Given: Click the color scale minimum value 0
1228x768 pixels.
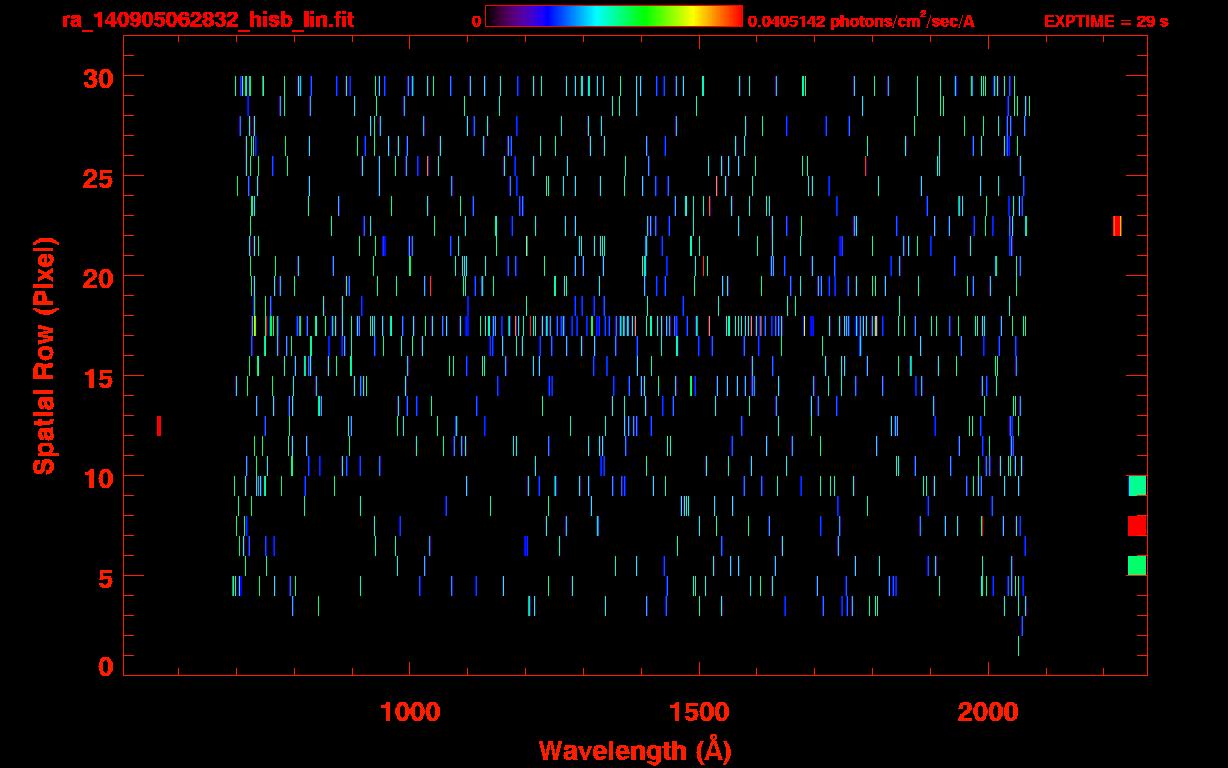Looking at the screenshot, I should click(x=476, y=21).
